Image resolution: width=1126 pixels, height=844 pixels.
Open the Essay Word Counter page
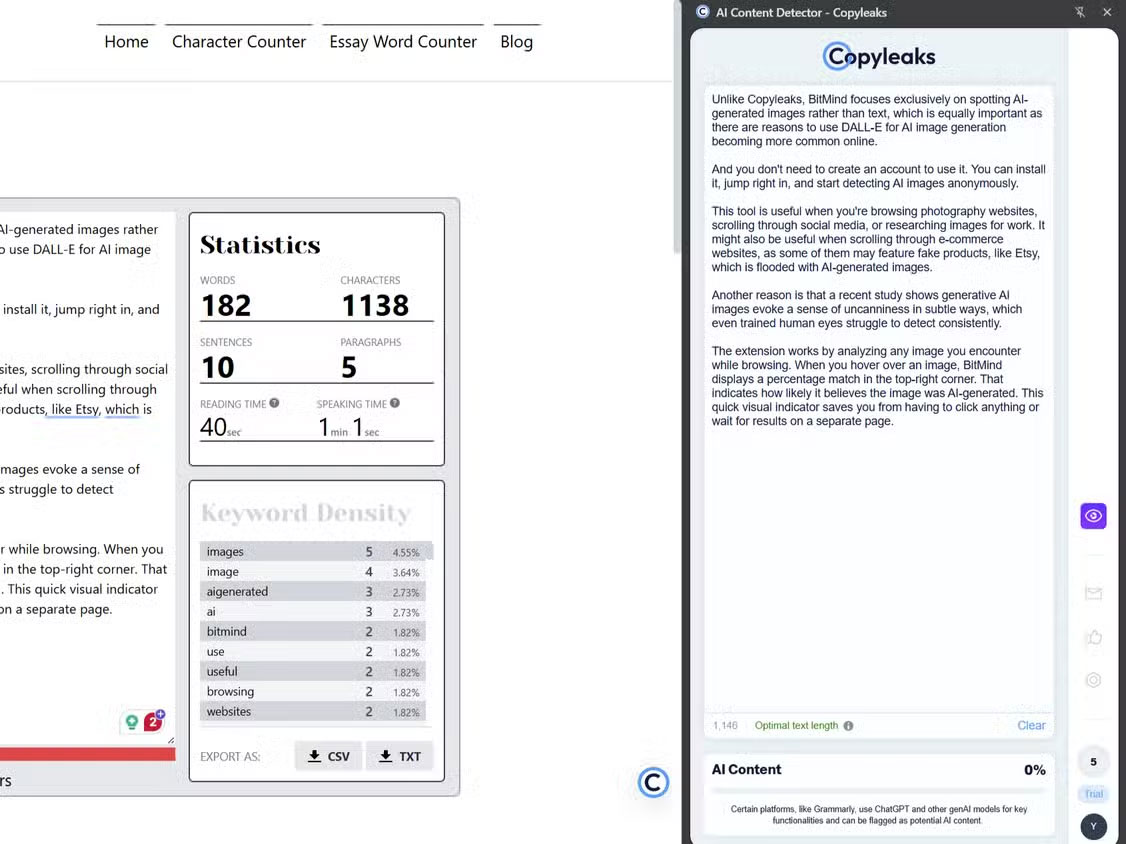pos(403,42)
